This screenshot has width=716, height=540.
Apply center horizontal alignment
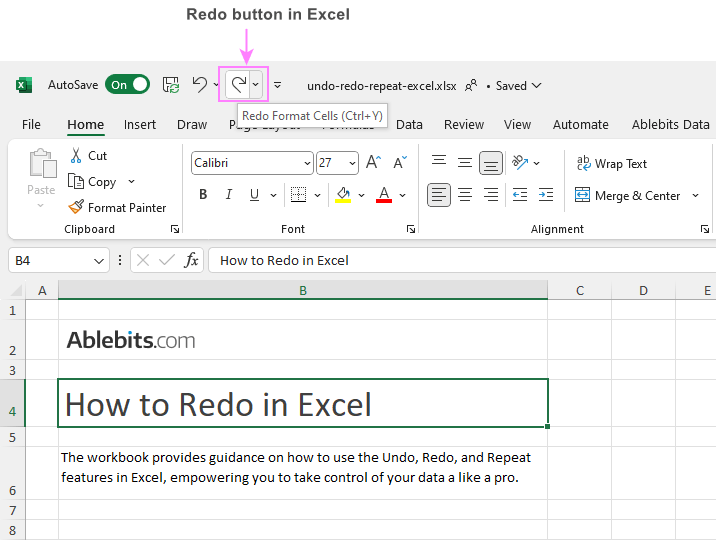tap(465, 195)
